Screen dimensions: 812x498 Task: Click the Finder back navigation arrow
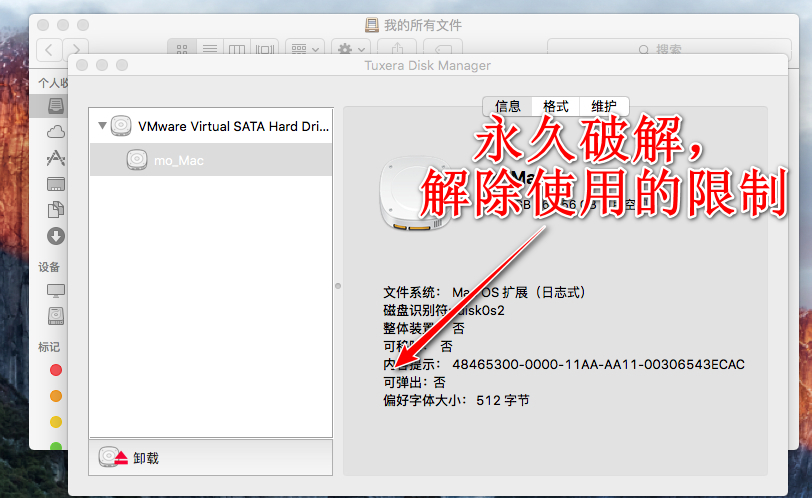(49, 50)
